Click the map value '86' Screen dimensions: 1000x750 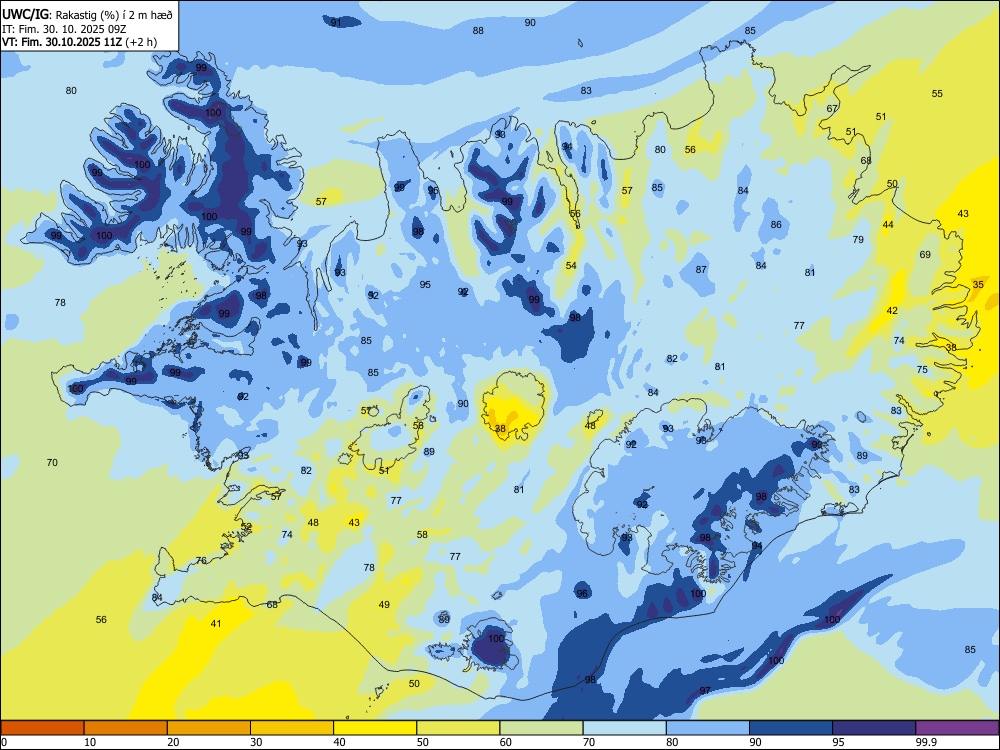pos(776,224)
